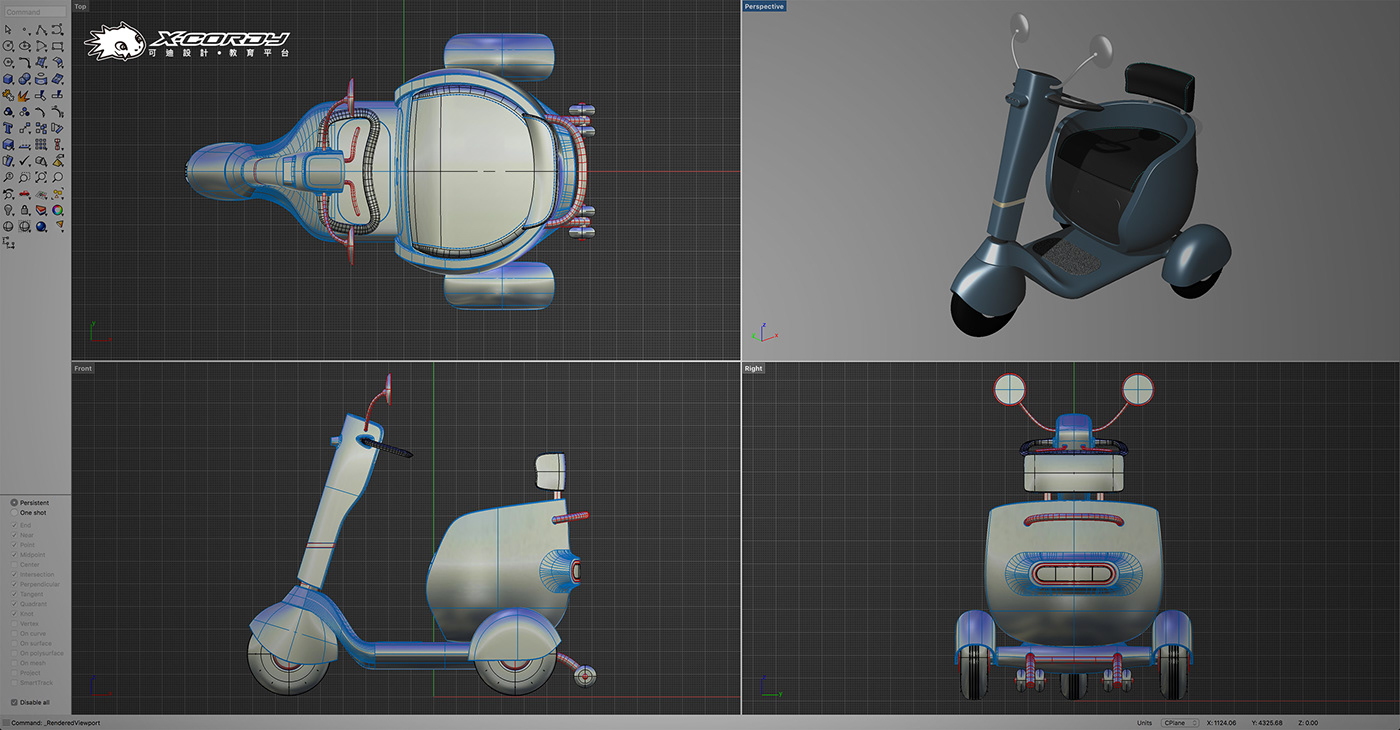1400x730 pixels.
Task: Switch osnap mode to One shot
Action: [14, 513]
